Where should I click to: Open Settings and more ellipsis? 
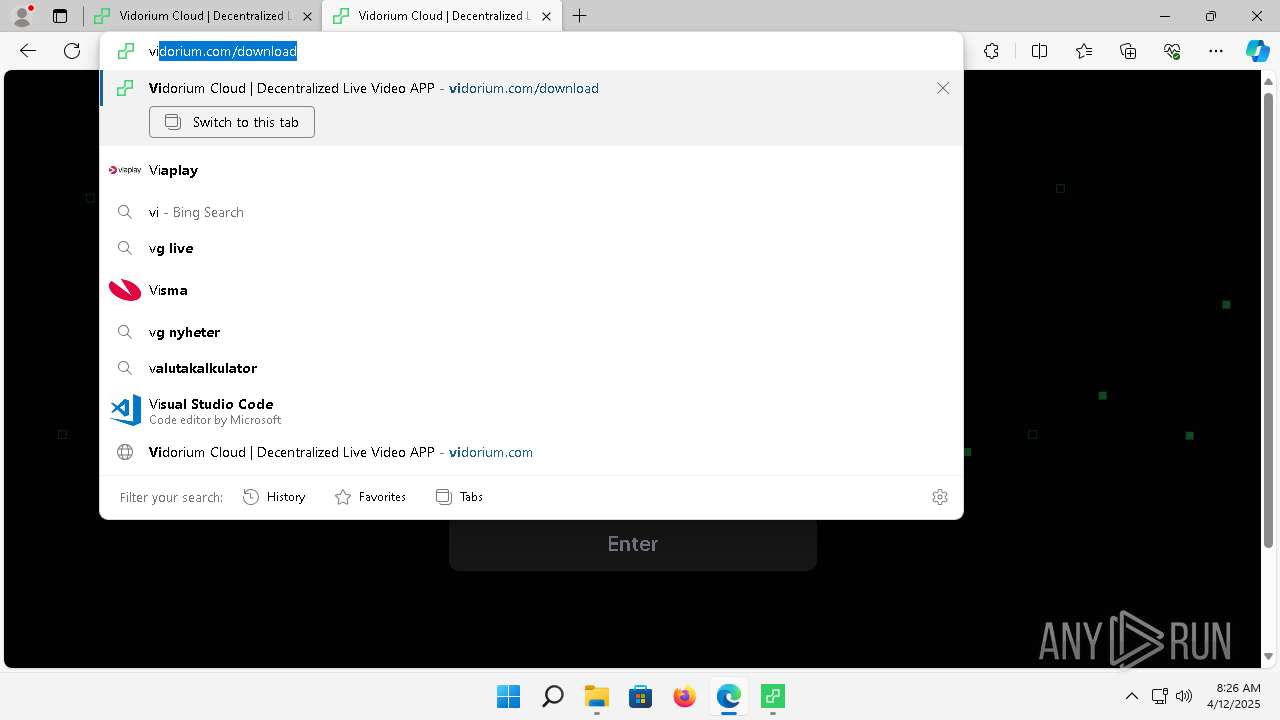(1216, 51)
